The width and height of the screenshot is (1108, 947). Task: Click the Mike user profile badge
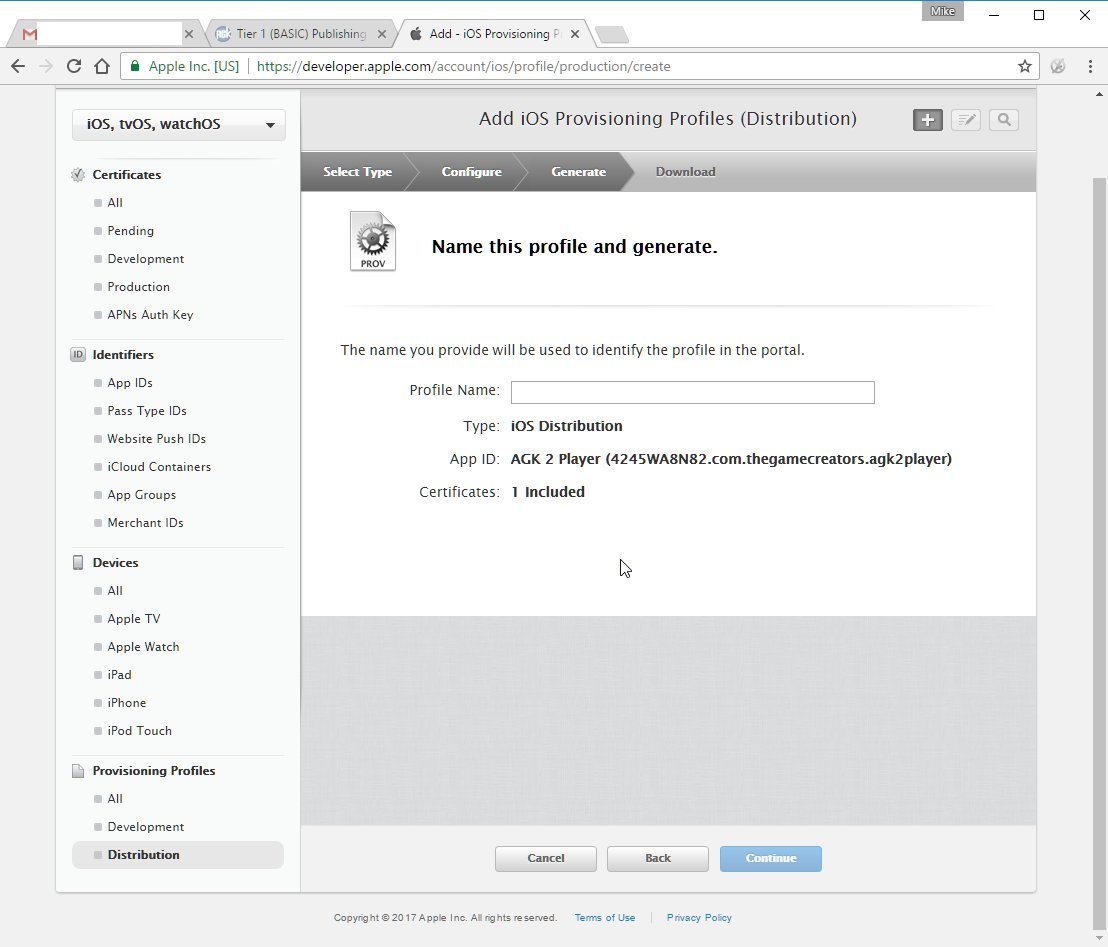[942, 11]
